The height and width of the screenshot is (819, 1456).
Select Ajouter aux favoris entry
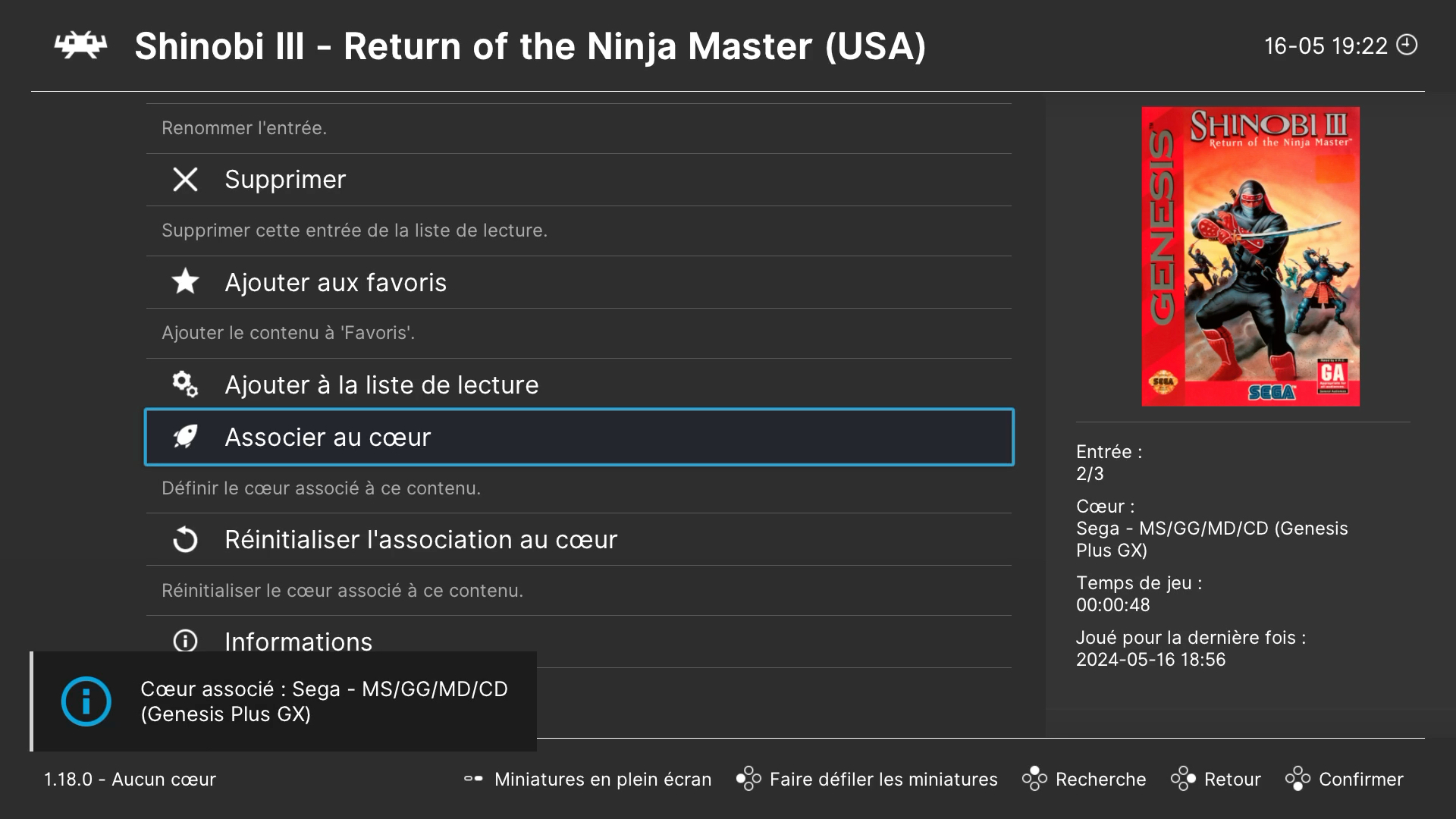(335, 282)
